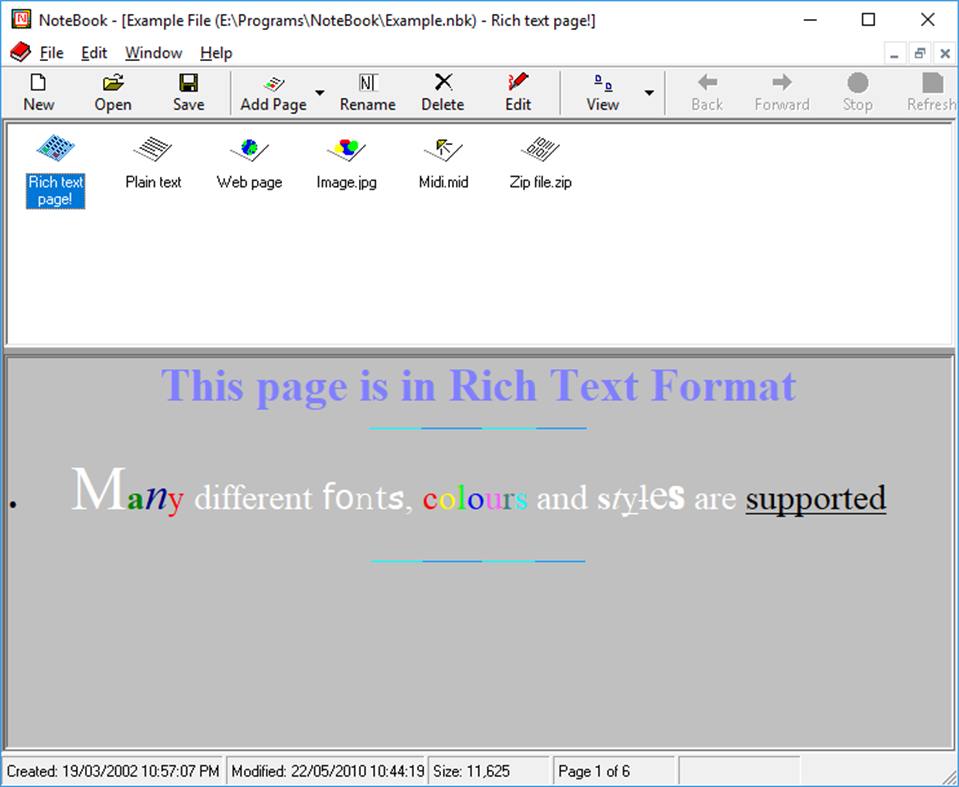Screen dimensions: 959x787
Task: Open a file with the Open icon
Action: pyautogui.click(x=113, y=92)
